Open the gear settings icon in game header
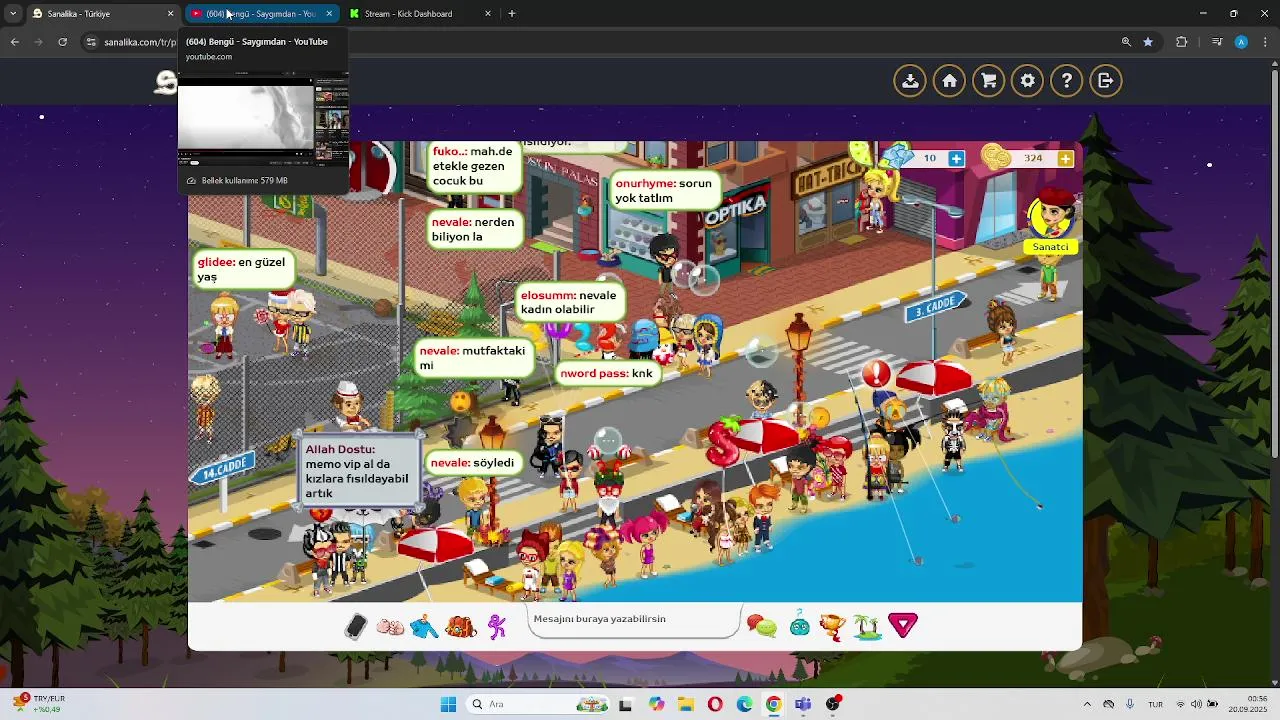 point(1028,81)
